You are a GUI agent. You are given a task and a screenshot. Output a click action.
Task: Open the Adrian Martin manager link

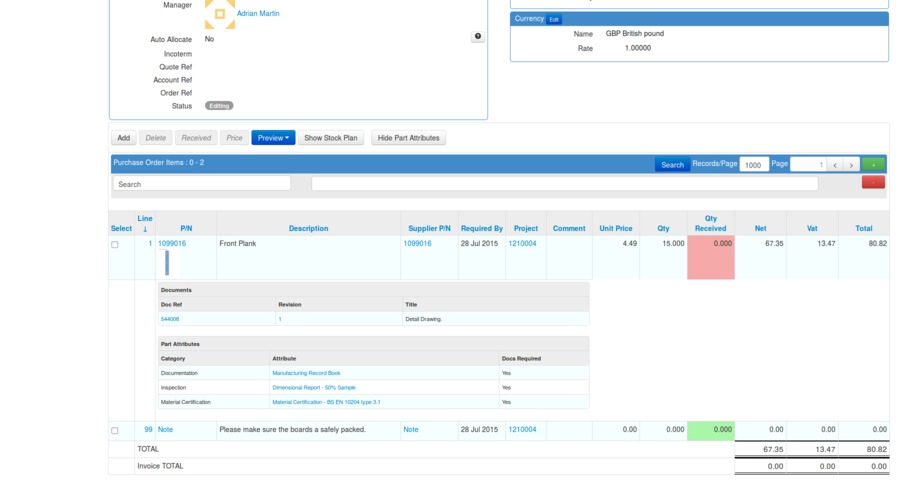pyautogui.click(x=258, y=14)
